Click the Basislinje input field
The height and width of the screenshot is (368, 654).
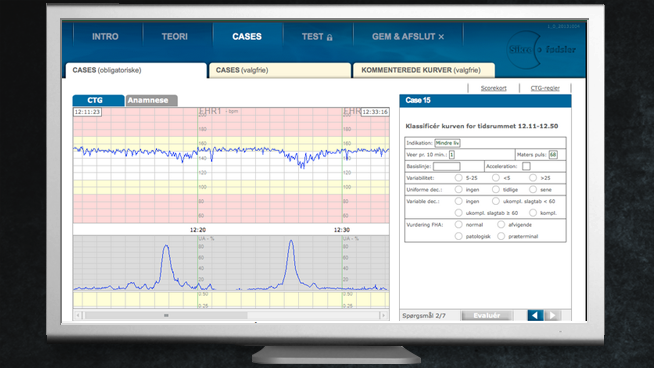(x=447, y=166)
